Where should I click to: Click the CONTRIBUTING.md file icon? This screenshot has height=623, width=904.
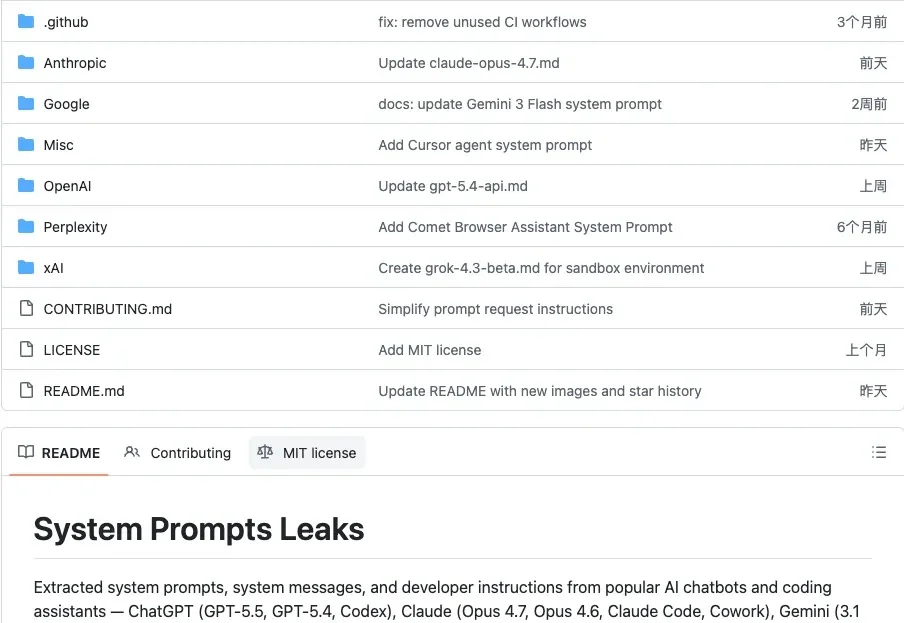26,308
